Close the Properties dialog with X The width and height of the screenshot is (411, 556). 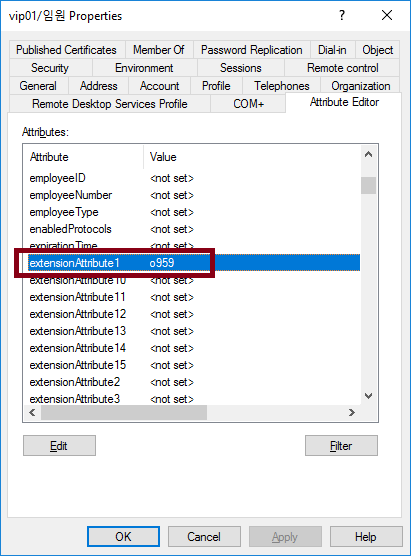click(387, 15)
